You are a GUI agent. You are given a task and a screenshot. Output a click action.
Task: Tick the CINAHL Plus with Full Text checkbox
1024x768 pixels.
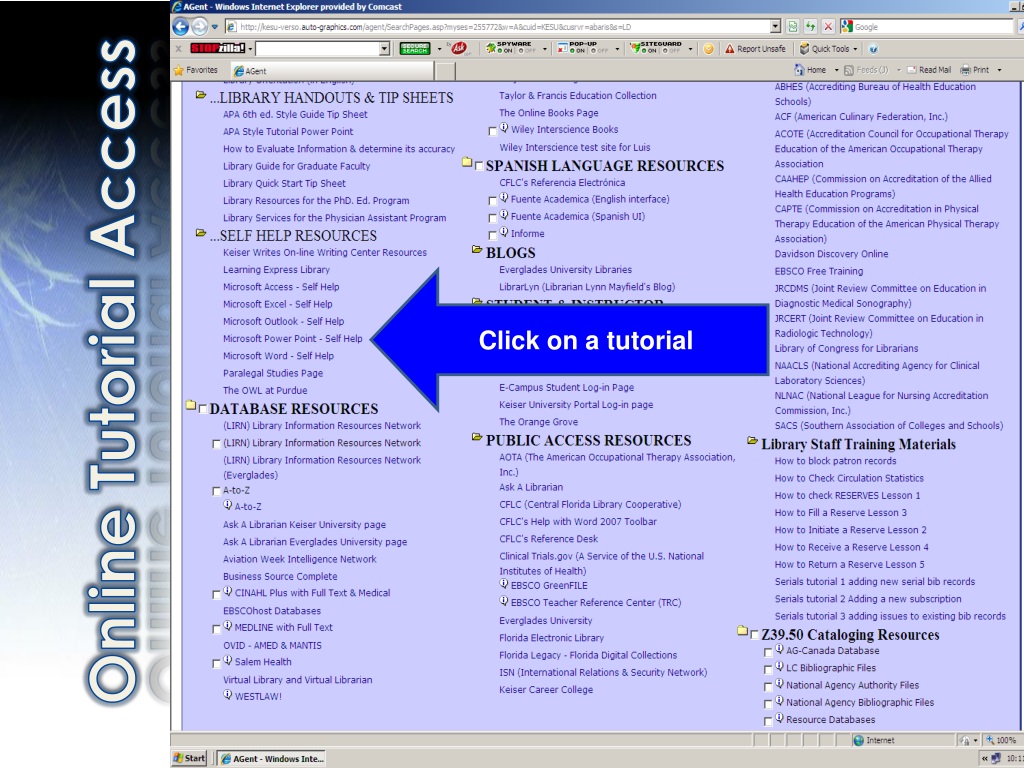coord(217,595)
